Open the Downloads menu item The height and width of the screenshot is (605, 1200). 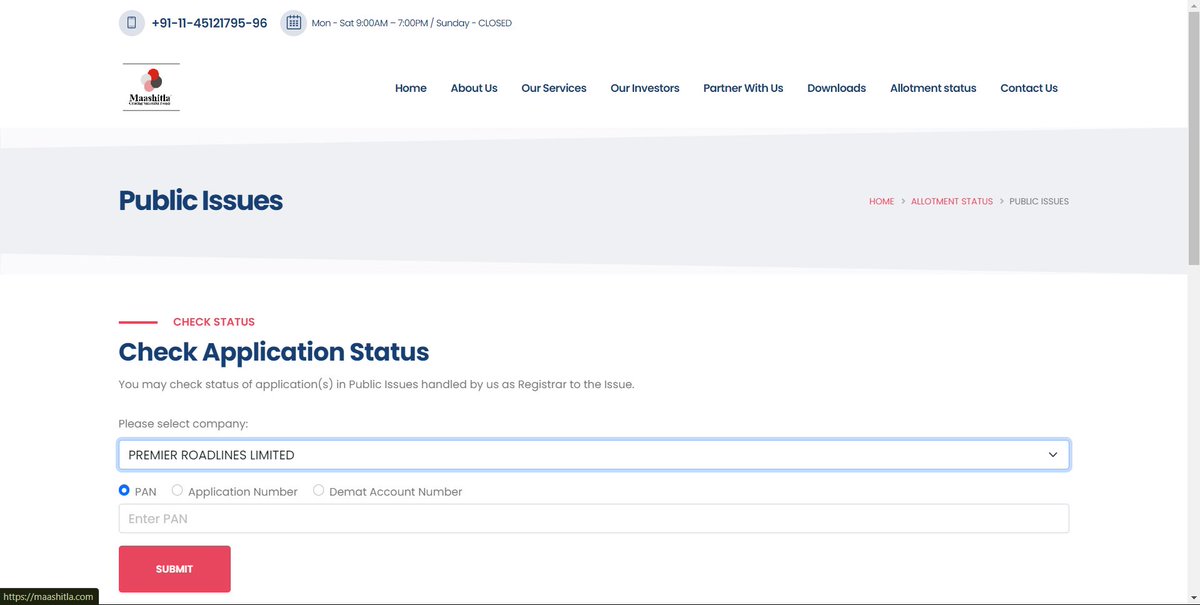pyautogui.click(x=837, y=88)
